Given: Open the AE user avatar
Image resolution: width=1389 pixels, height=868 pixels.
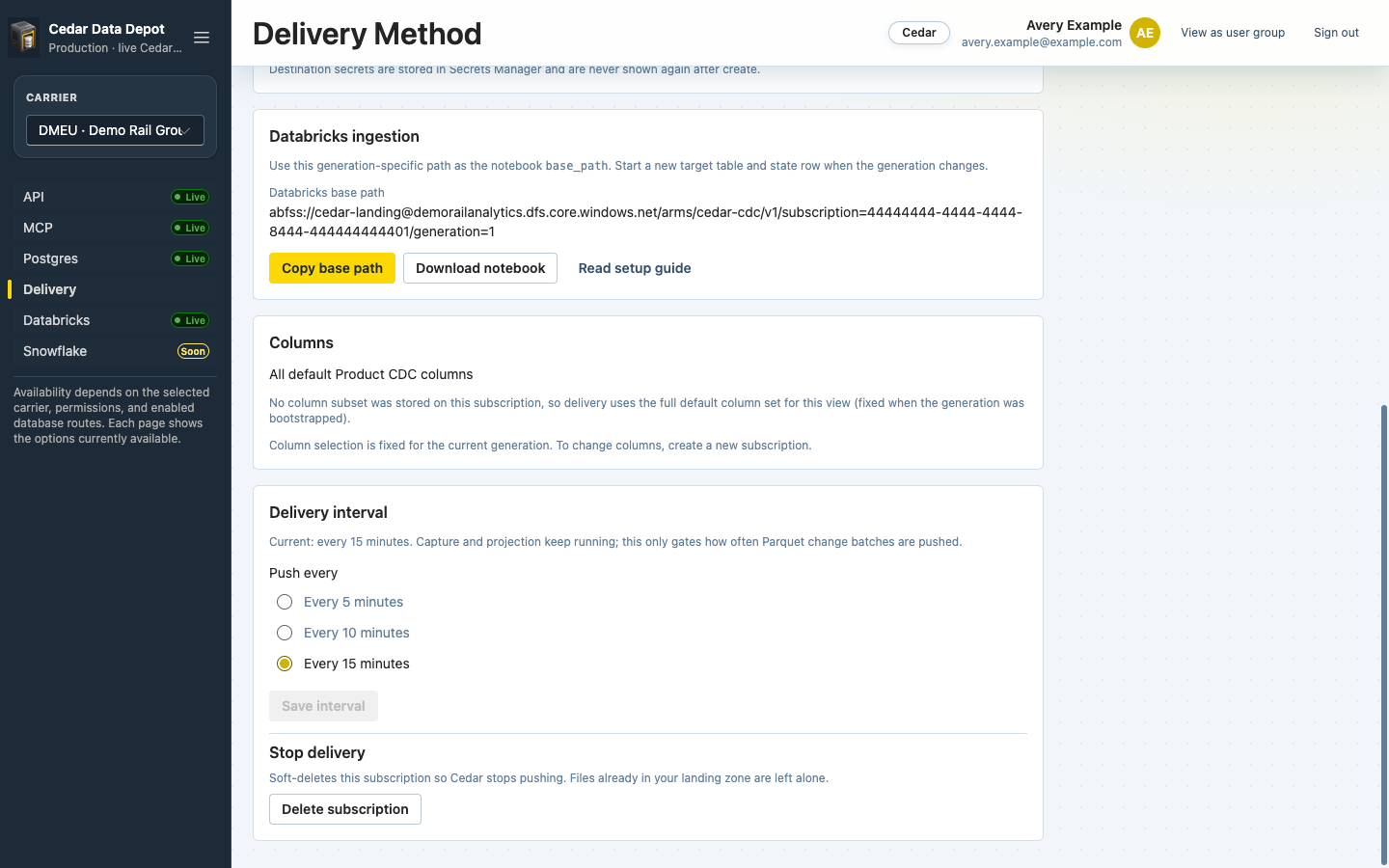Looking at the screenshot, I should click(1145, 33).
